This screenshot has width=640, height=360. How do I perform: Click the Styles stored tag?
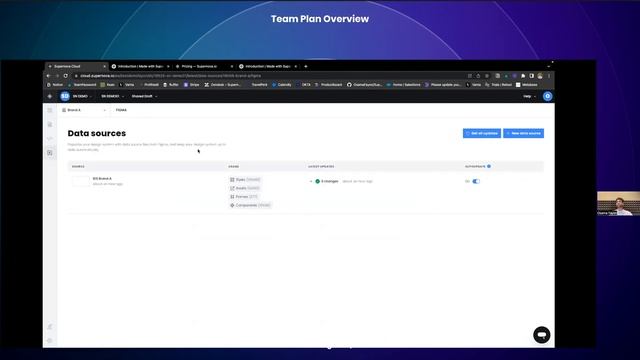click(245, 180)
